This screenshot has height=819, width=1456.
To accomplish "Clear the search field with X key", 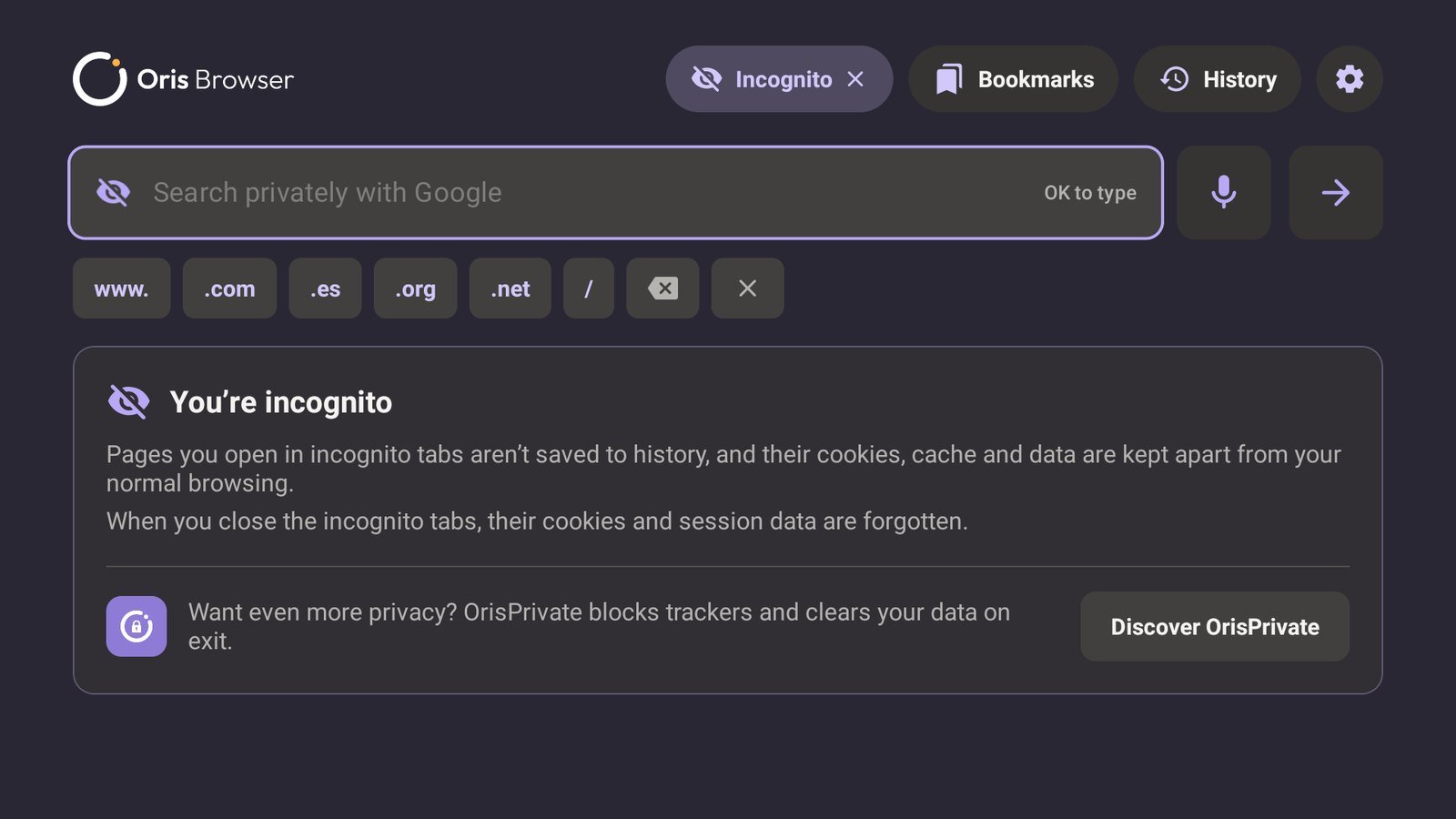I will click(747, 288).
